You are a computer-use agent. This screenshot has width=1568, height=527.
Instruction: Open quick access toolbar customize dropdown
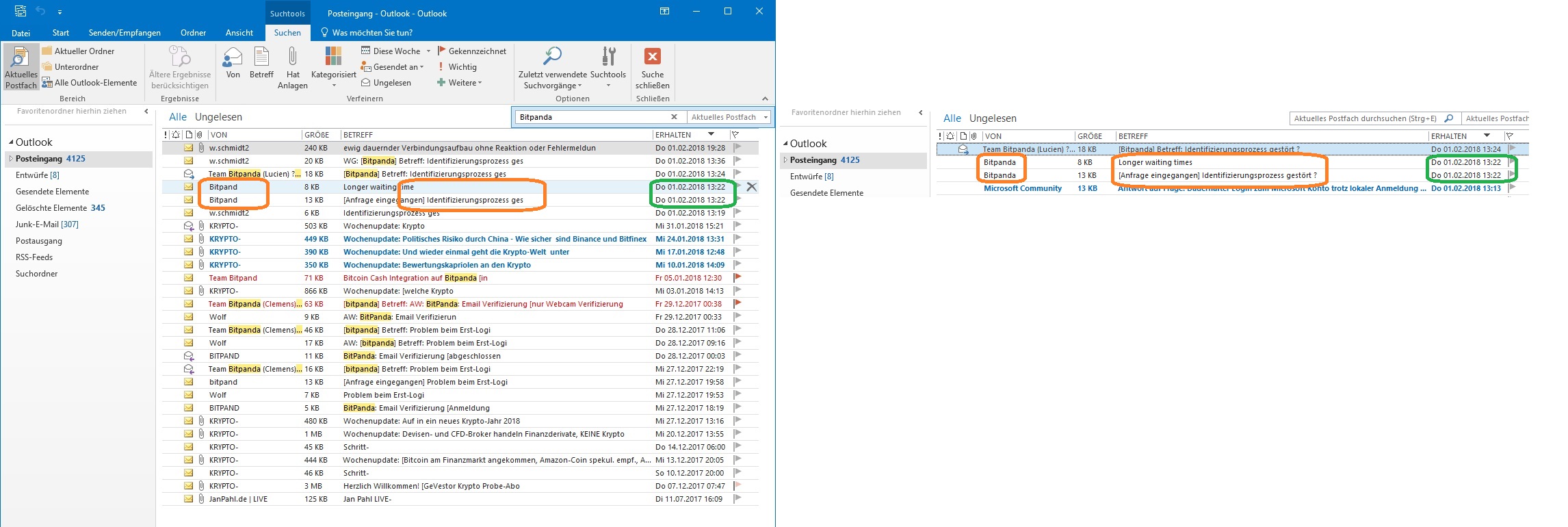click(x=60, y=12)
